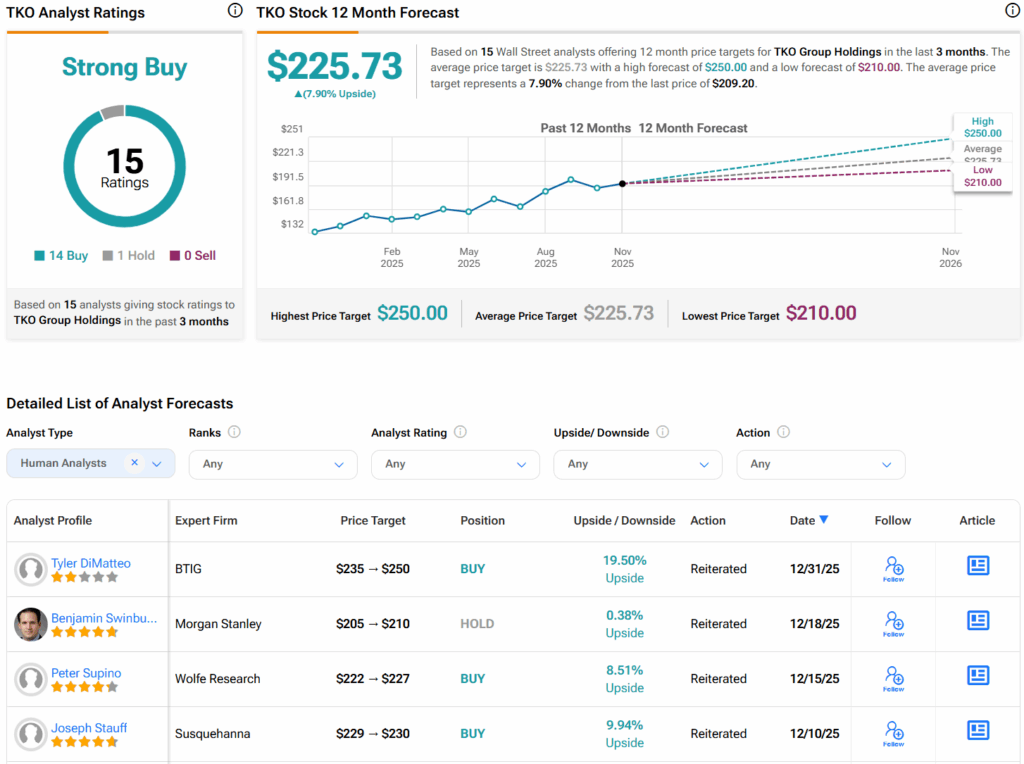Viewport: 1024px width, 764px height.
Task: Click the 14 Buy teal legend swatch
Action: 39,256
